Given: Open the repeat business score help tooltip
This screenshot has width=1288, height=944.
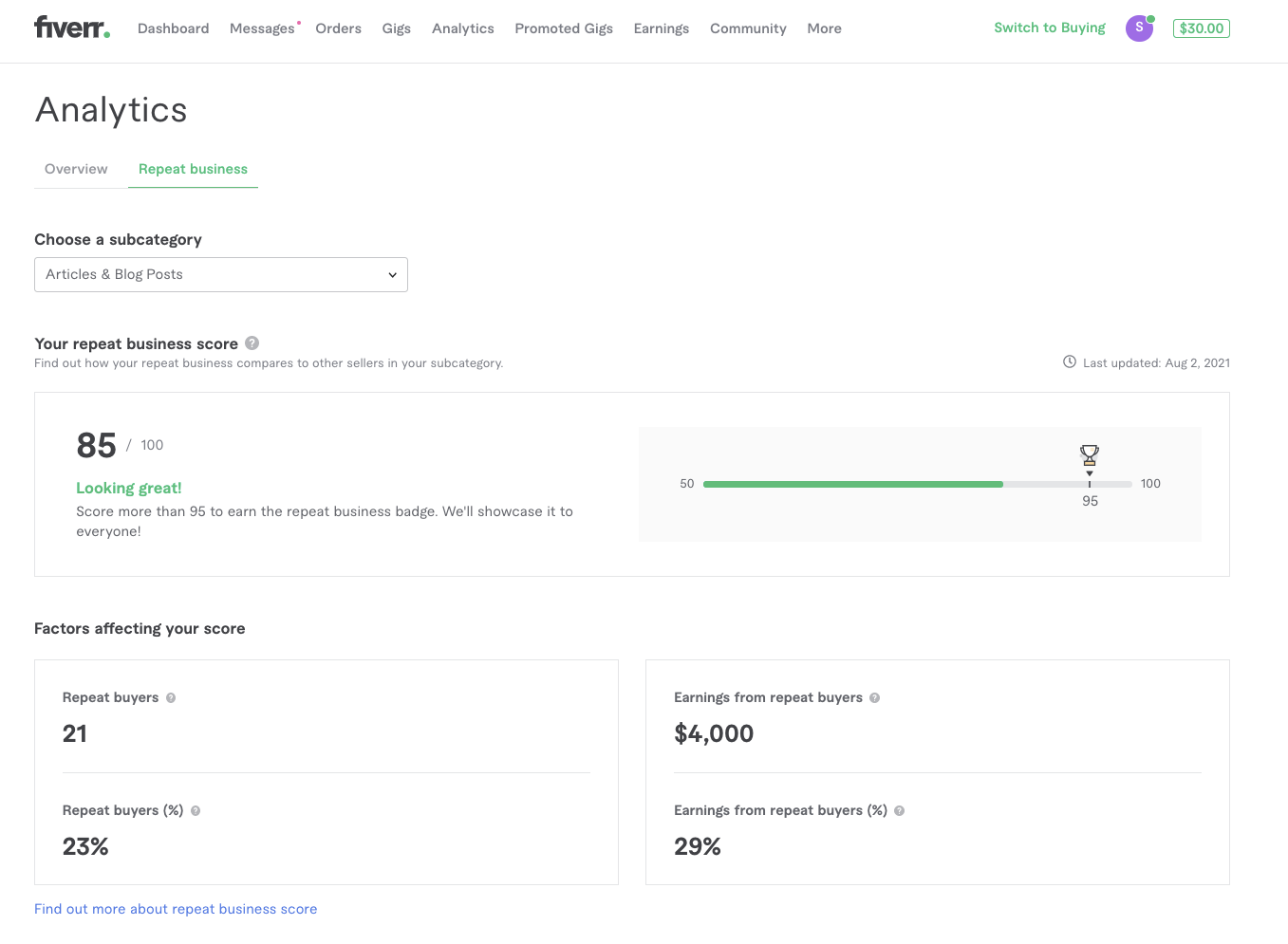Looking at the screenshot, I should tap(252, 342).
